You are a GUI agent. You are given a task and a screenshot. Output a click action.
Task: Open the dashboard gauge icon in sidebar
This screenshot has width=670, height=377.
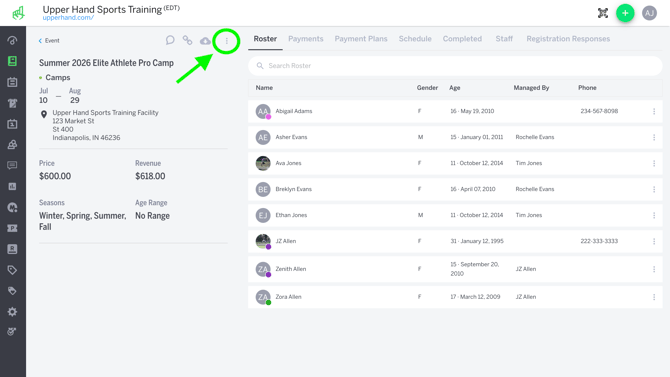12,40
